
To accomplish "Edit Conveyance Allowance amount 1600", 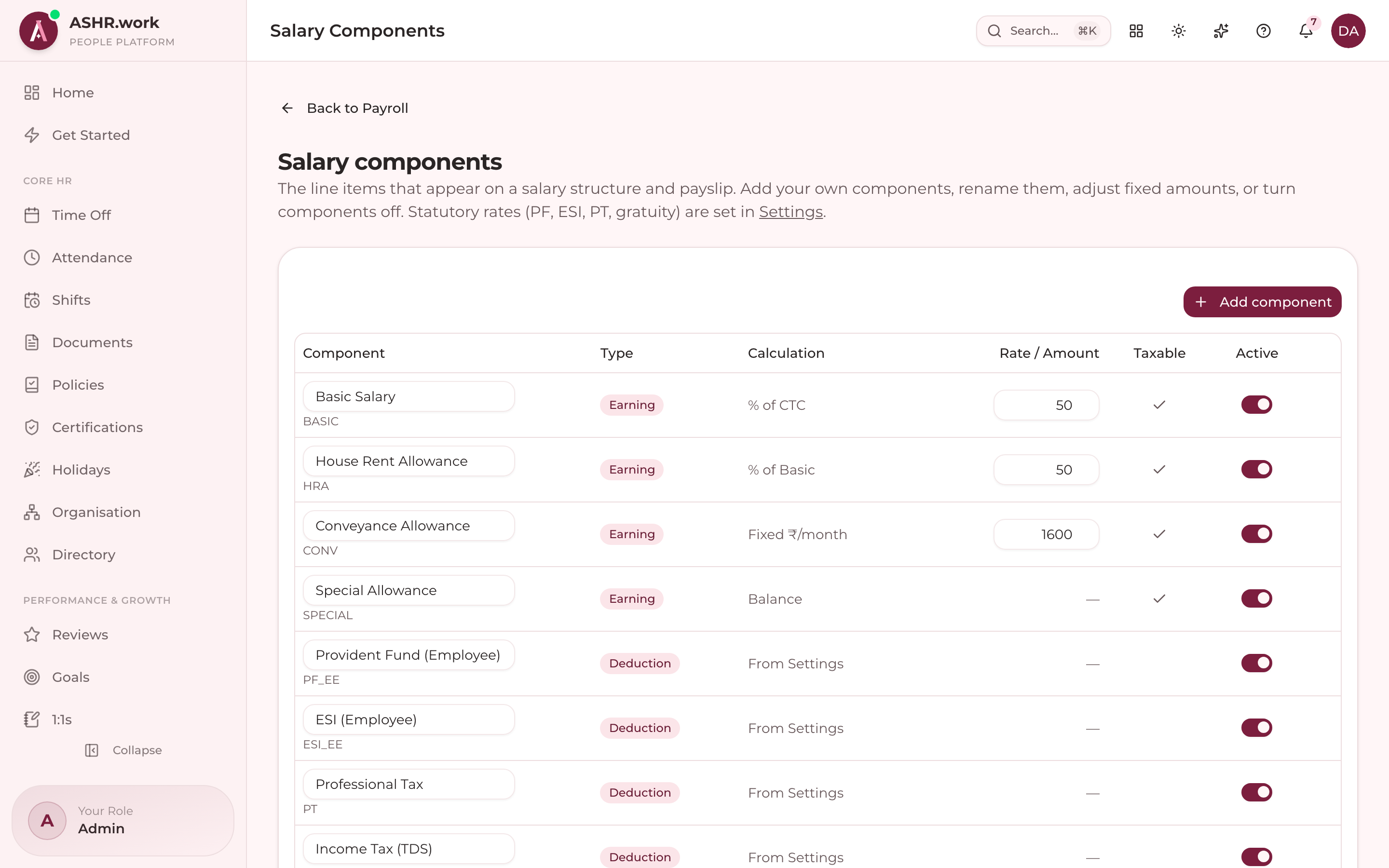I will (1046, 534).
